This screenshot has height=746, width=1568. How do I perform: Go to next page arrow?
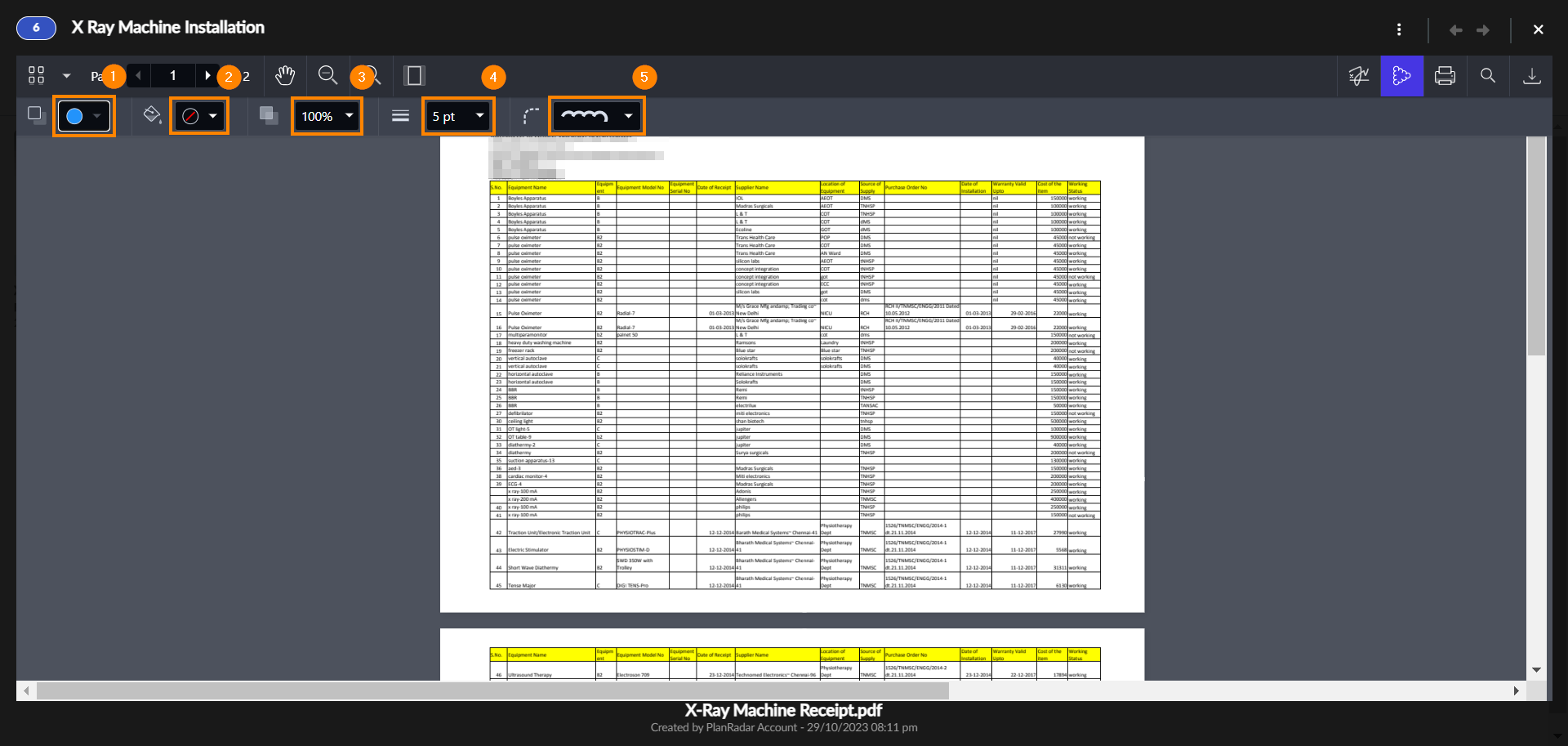pos(207,76)
